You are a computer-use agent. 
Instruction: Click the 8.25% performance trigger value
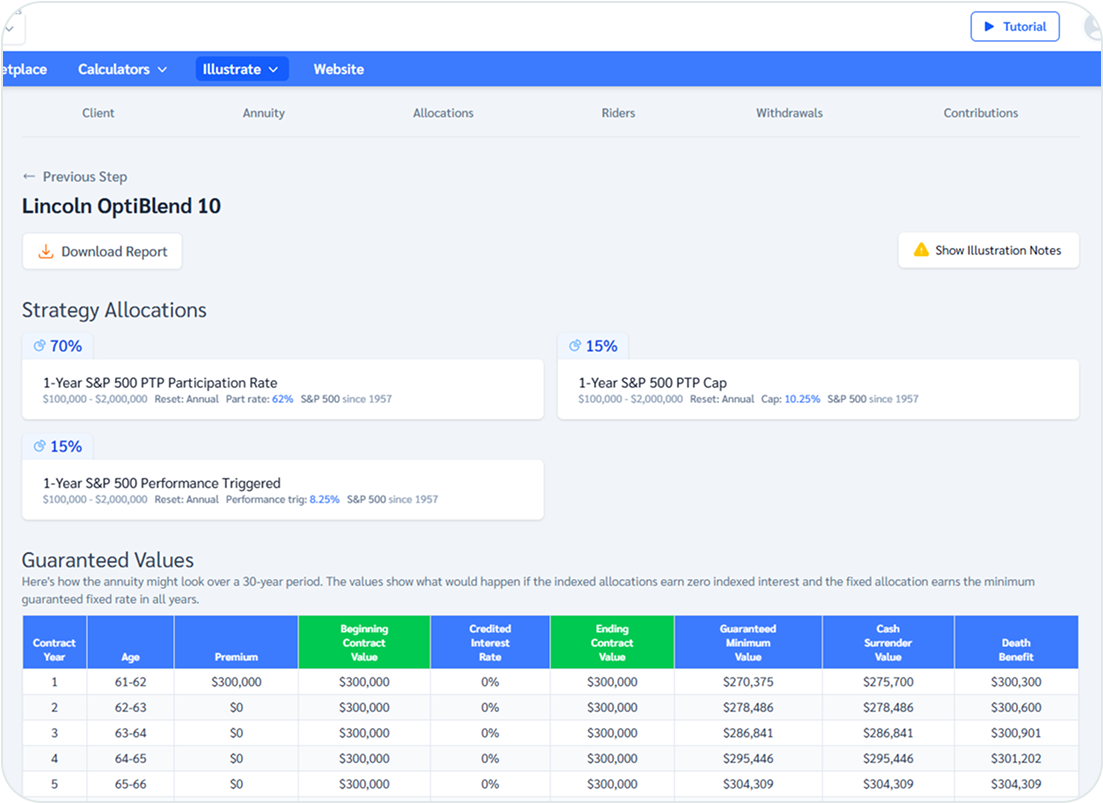(324, 499)
